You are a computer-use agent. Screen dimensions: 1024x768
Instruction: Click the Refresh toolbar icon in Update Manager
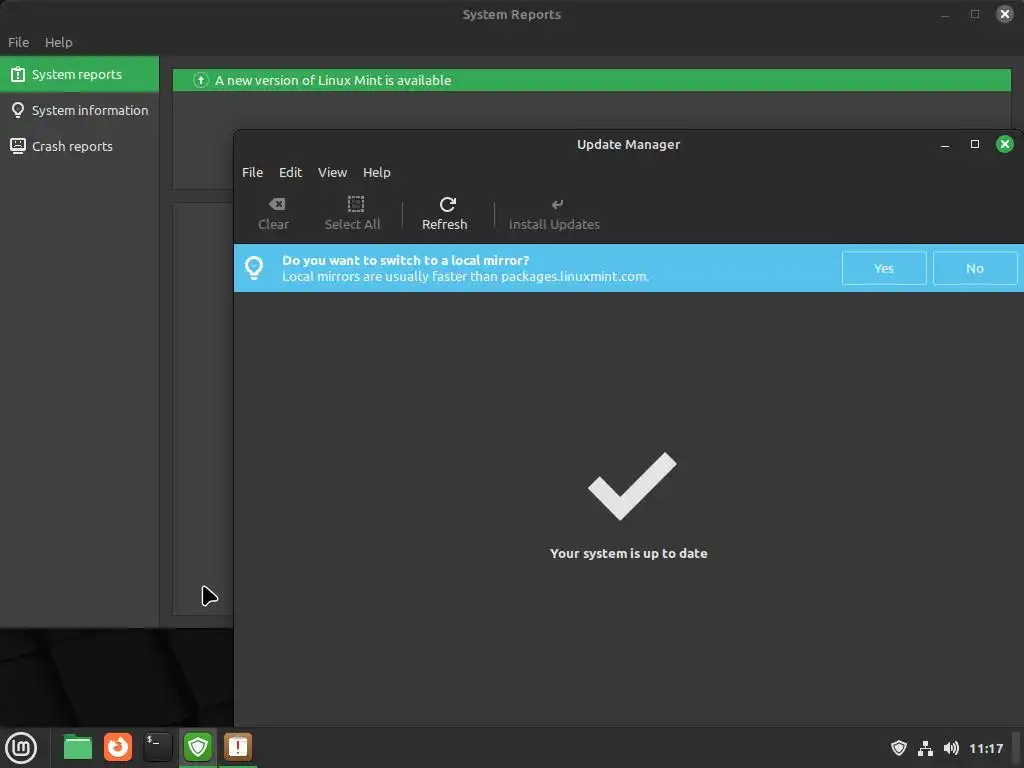point(447,204)
